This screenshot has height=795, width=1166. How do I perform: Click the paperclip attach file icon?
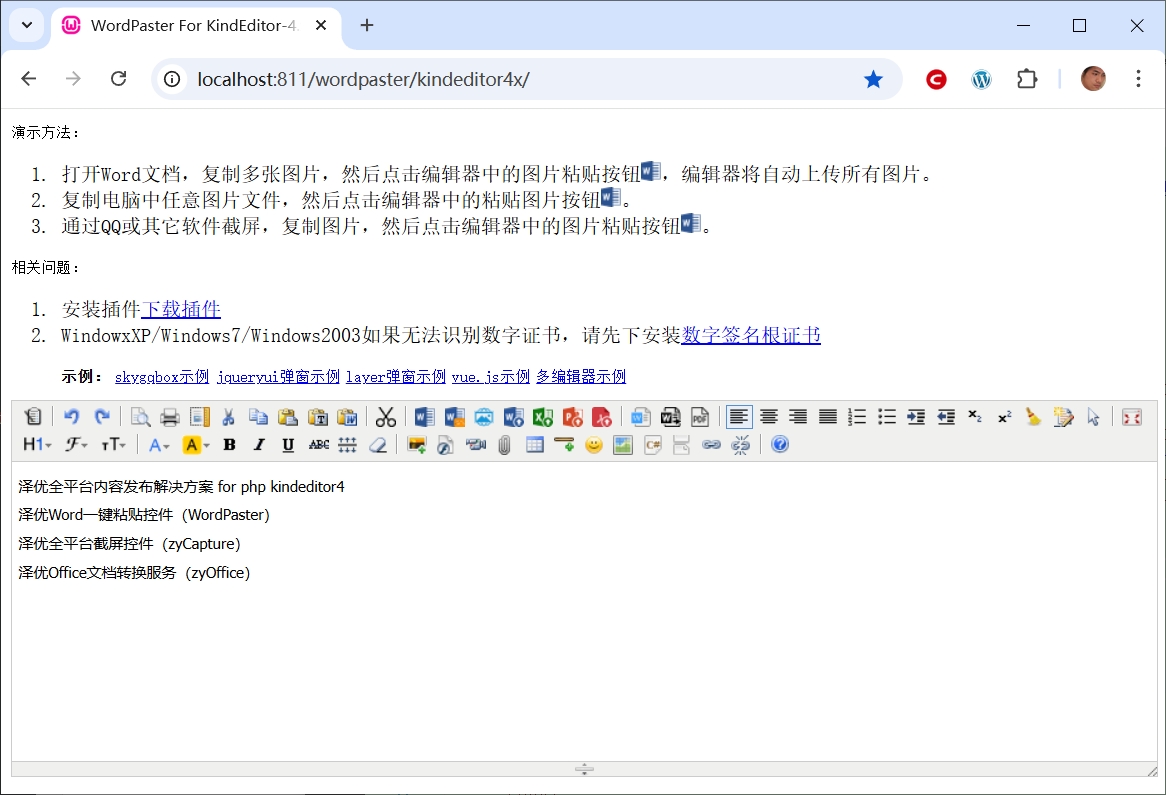pyautogui.click(x=505, y=445)
